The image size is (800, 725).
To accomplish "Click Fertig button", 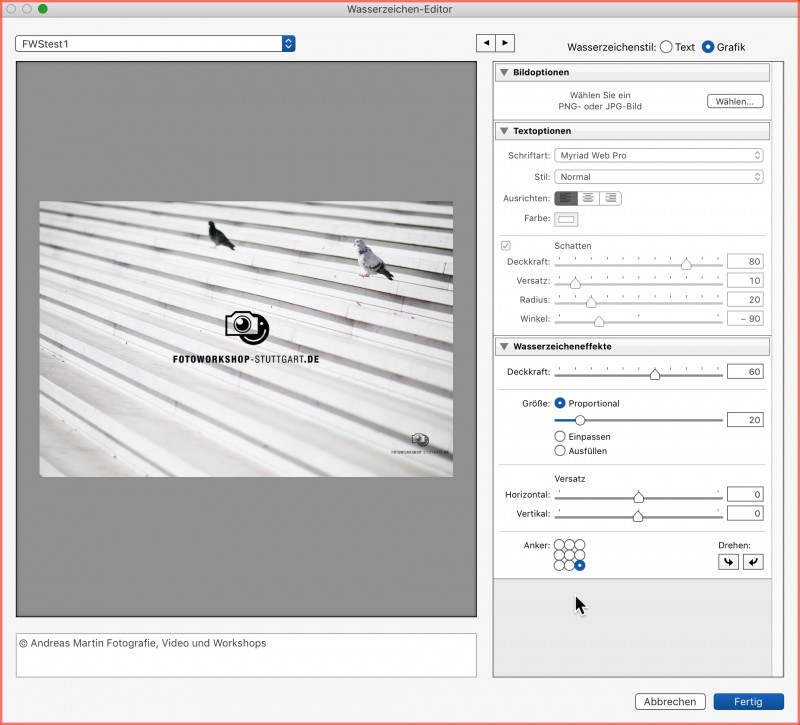I will tap(748, 702).
